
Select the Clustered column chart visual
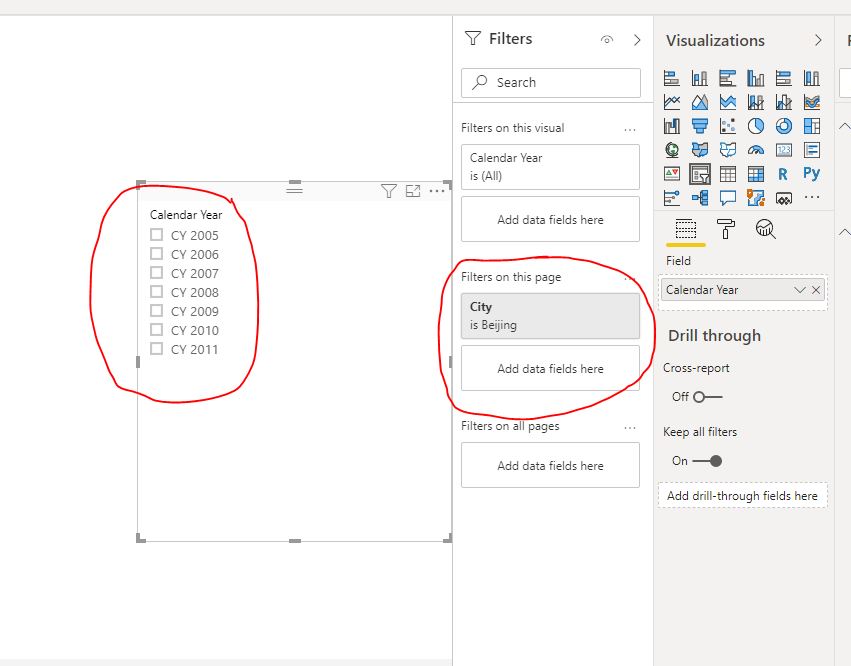coord(755,79)
